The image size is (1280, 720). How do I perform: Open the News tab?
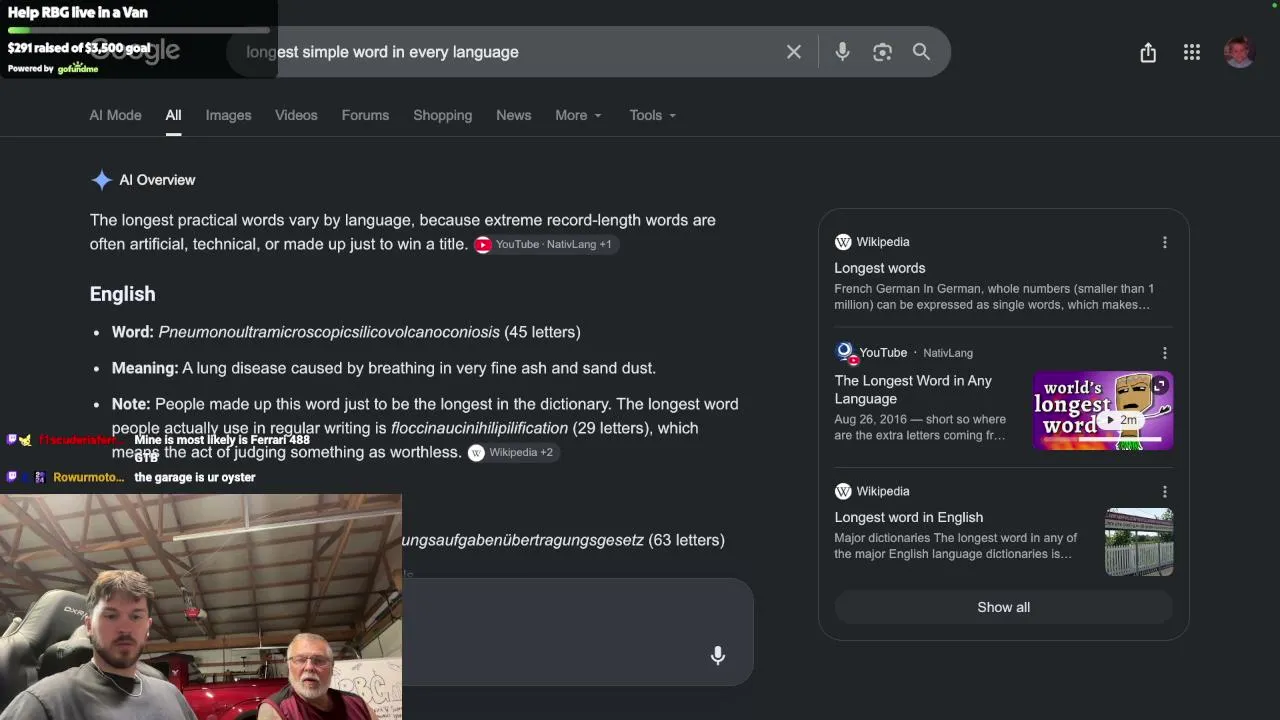(513, 115)
